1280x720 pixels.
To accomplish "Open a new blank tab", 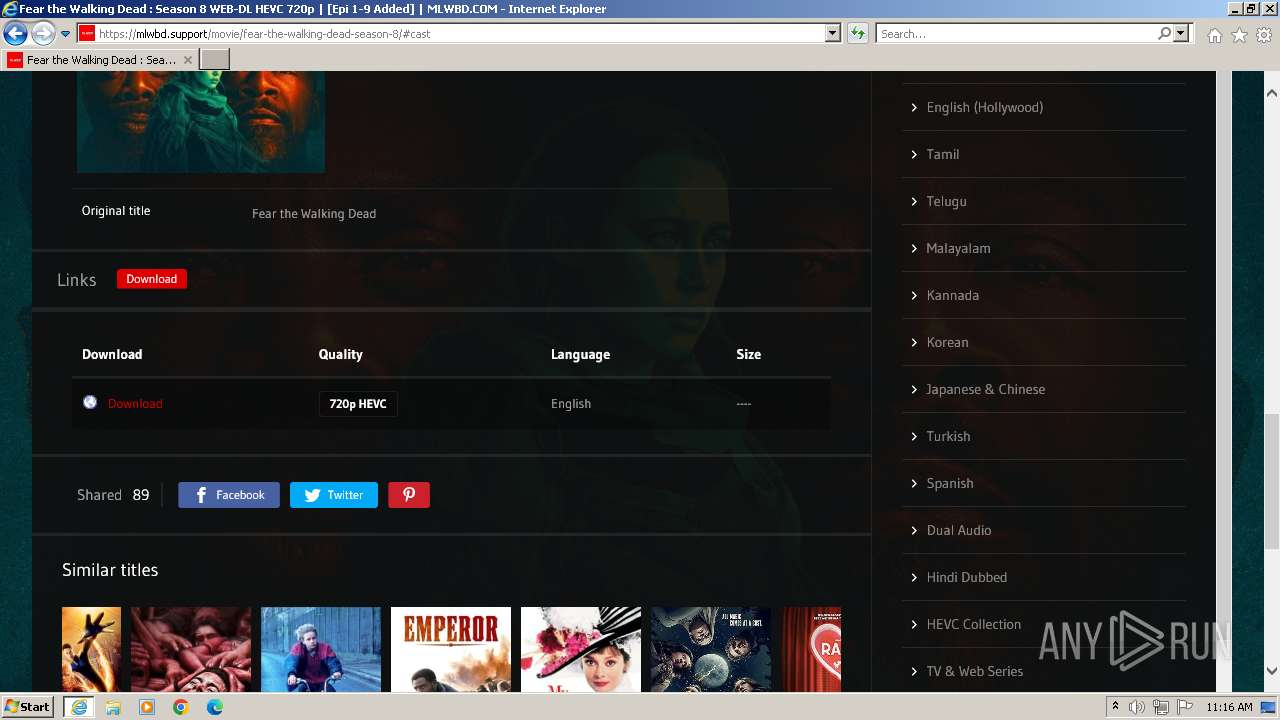I will tap(215, 60).
